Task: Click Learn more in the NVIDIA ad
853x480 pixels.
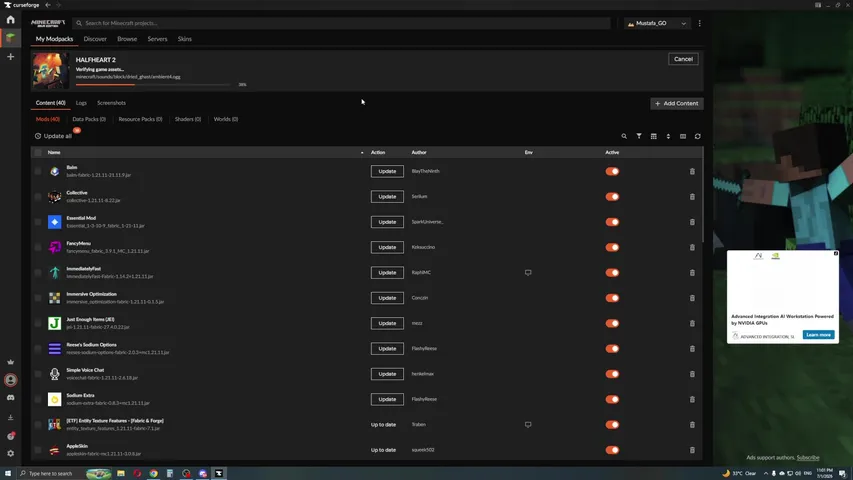Action: tap(818, 335)
